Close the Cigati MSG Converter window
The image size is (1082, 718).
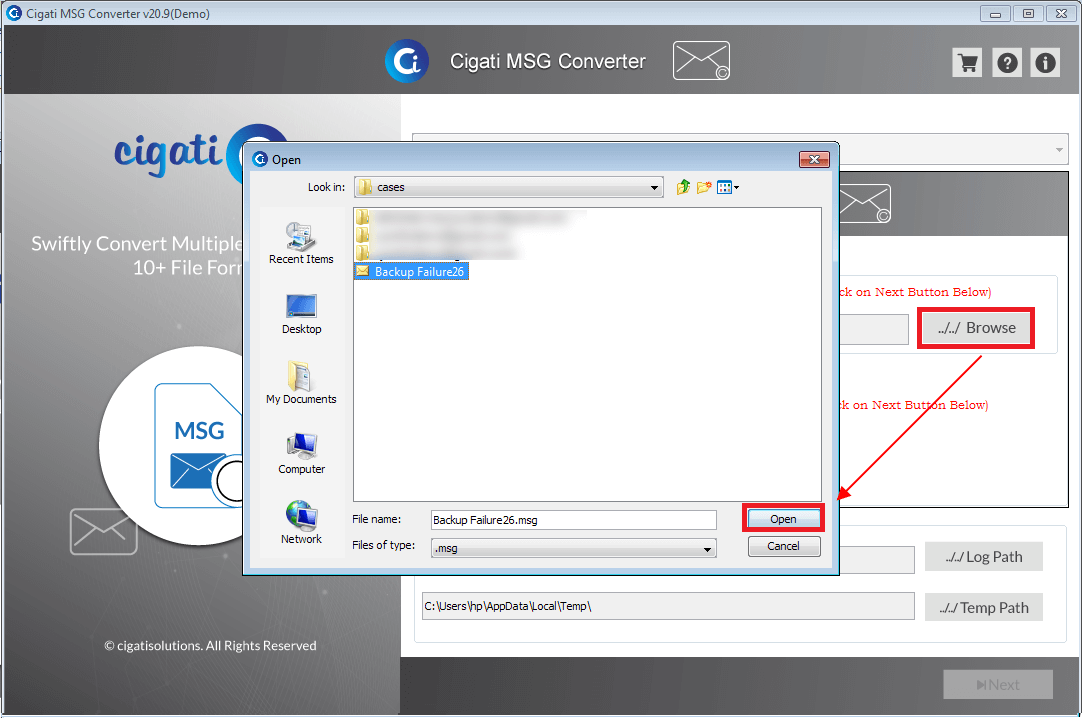pyautogui.click(x=1061, y=14)
